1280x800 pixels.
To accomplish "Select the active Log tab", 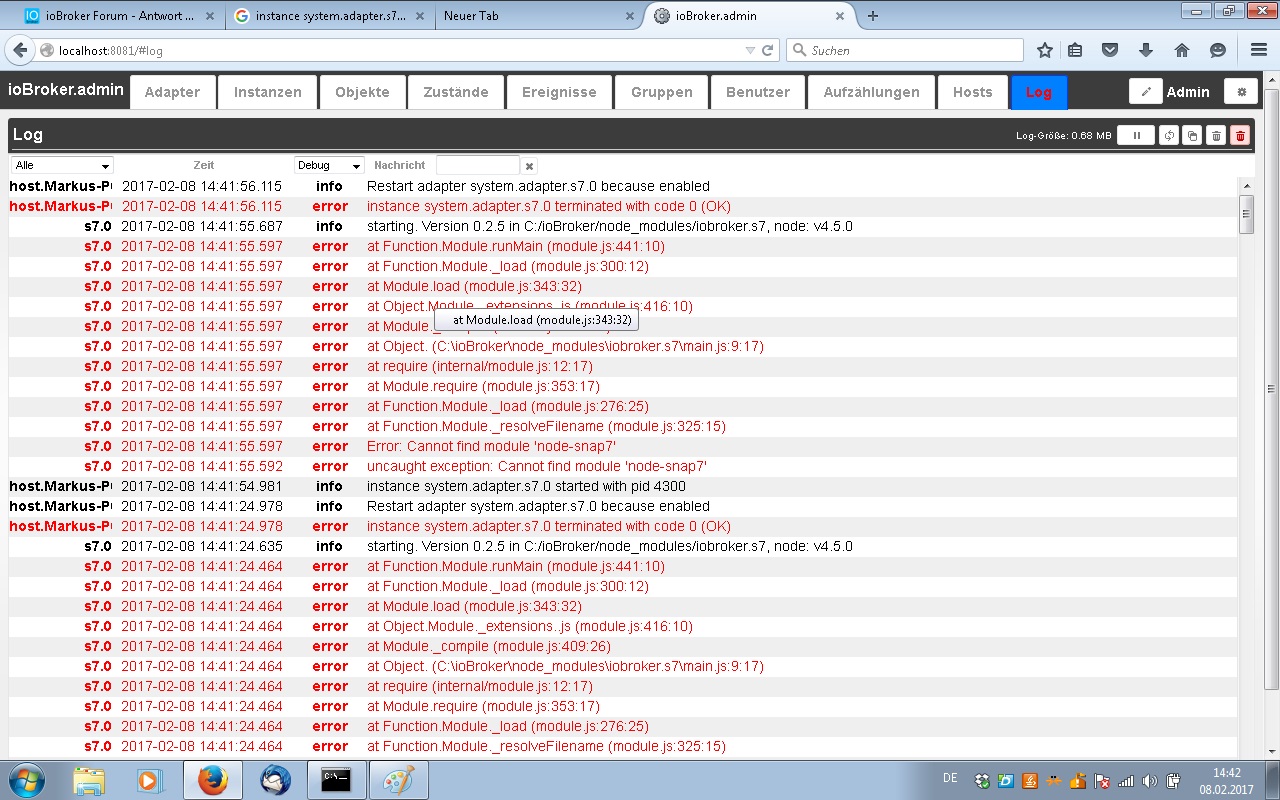I will (x=1039, y=92).
